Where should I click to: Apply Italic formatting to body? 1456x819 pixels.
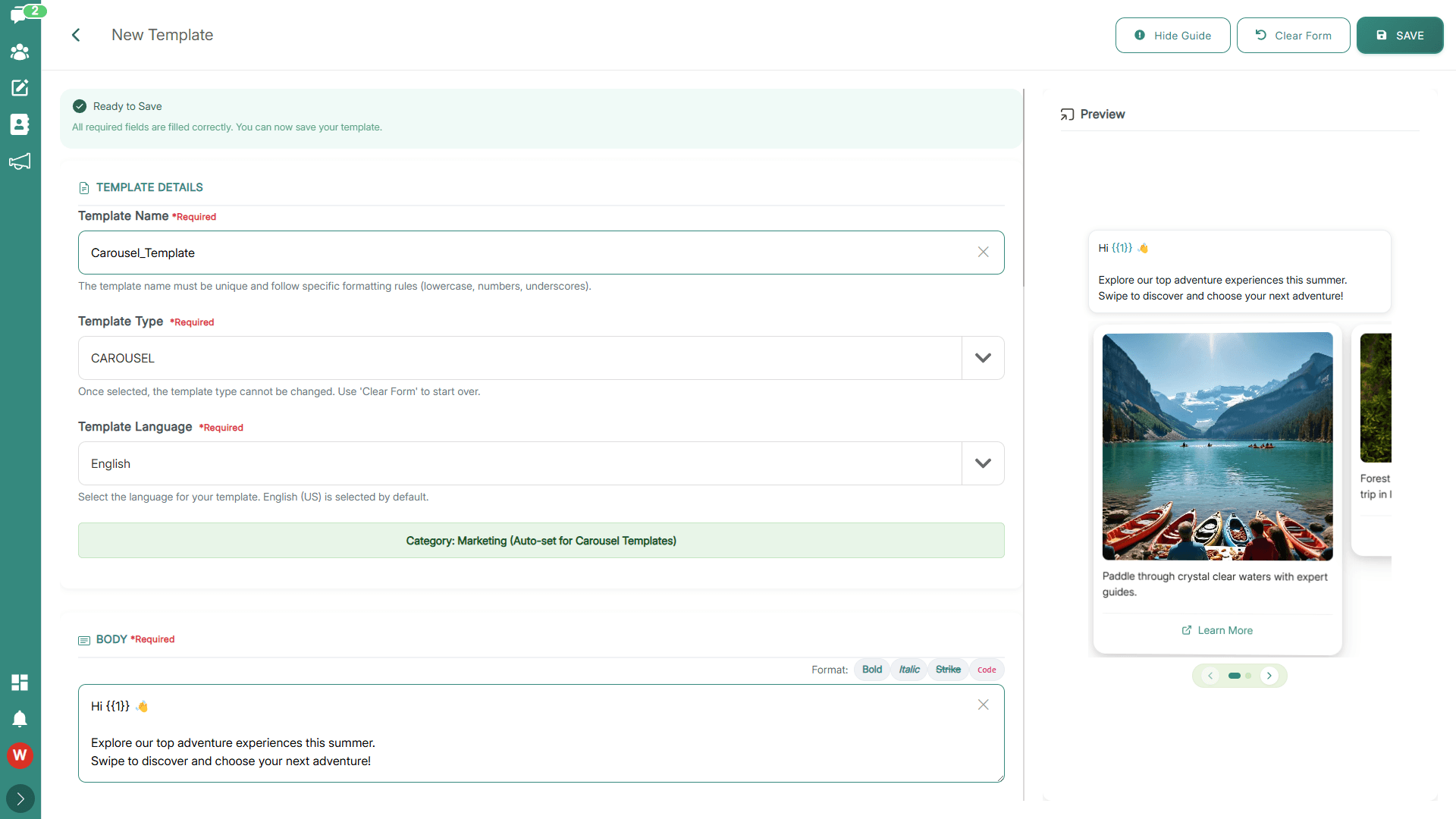(908, 670)
